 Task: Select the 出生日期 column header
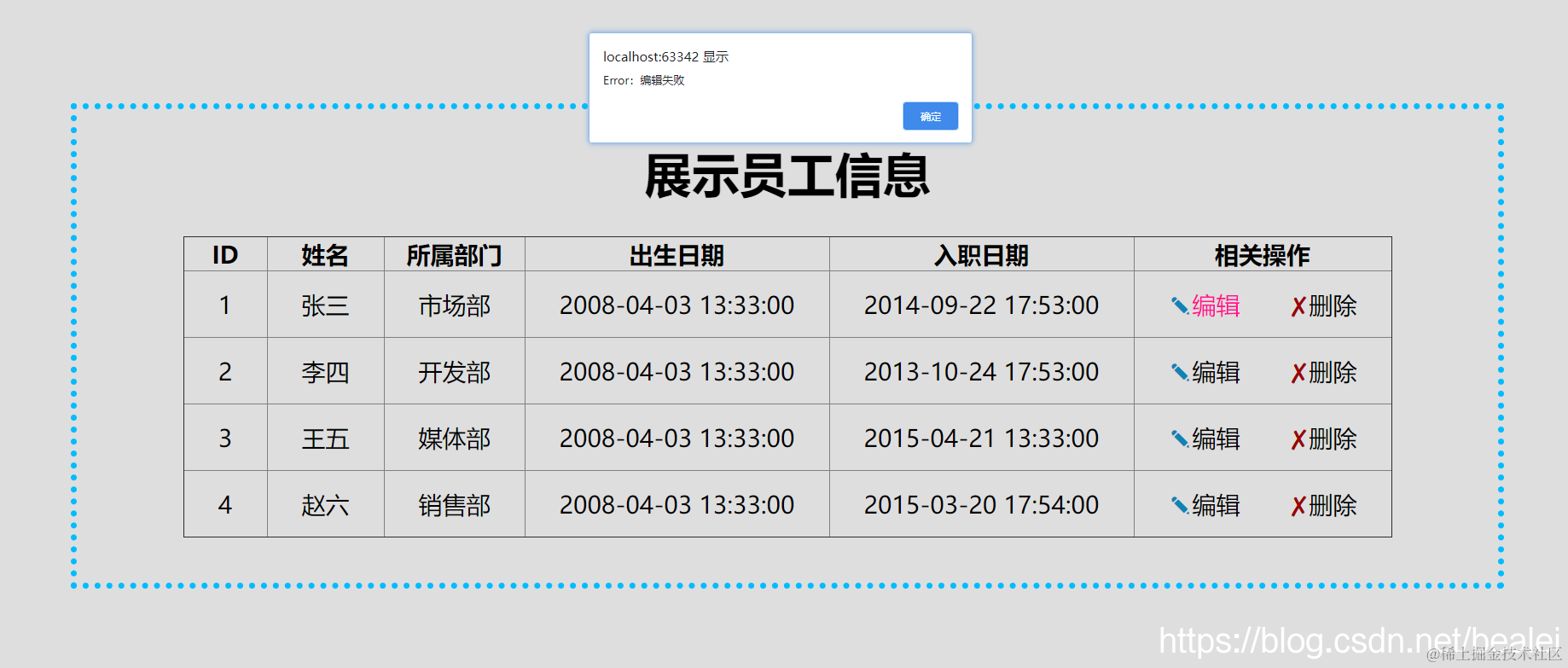tap(677, 255)
